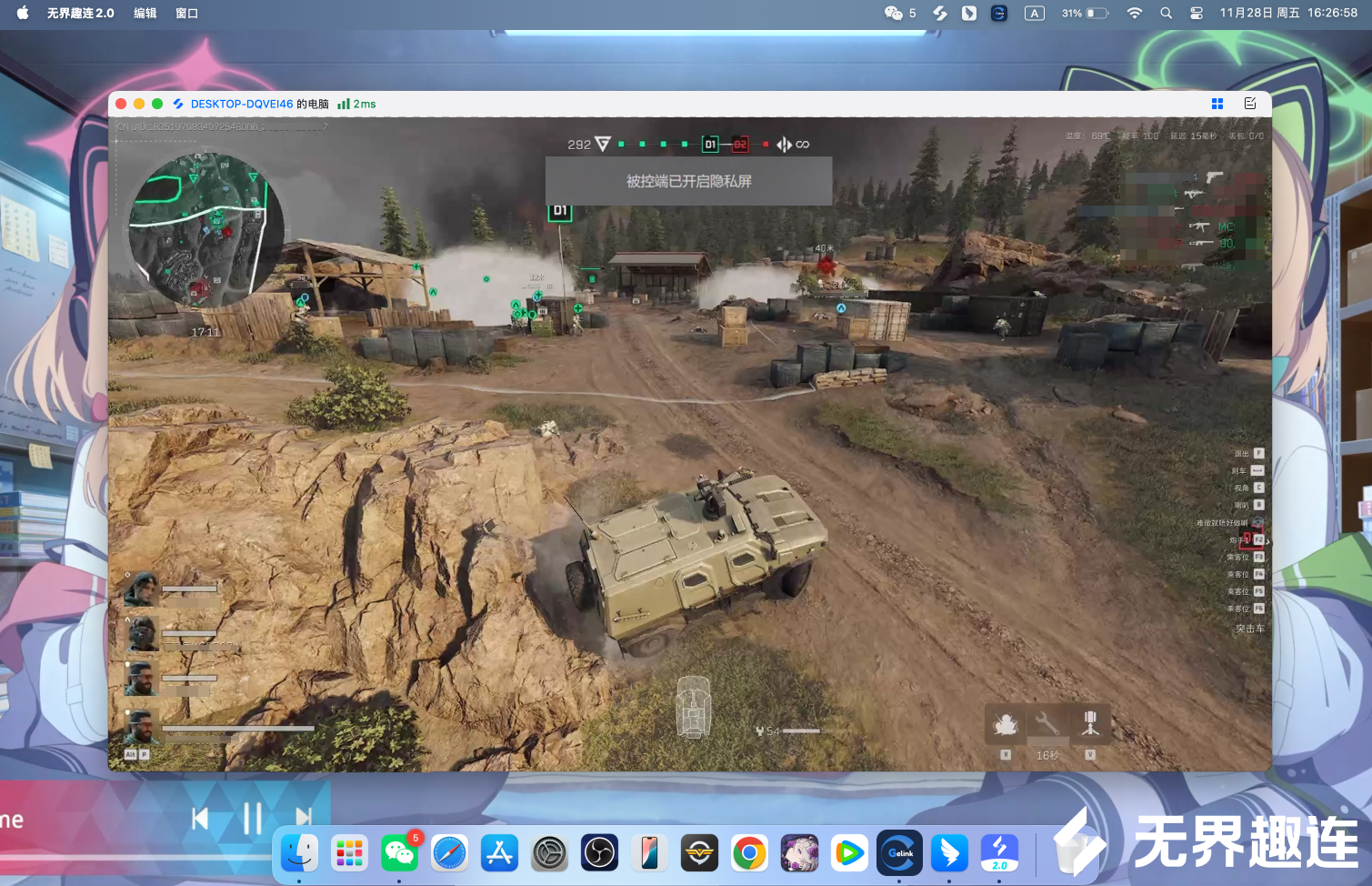Open the Trash in the dock
1372x886 pixels.
point(1074,853)
